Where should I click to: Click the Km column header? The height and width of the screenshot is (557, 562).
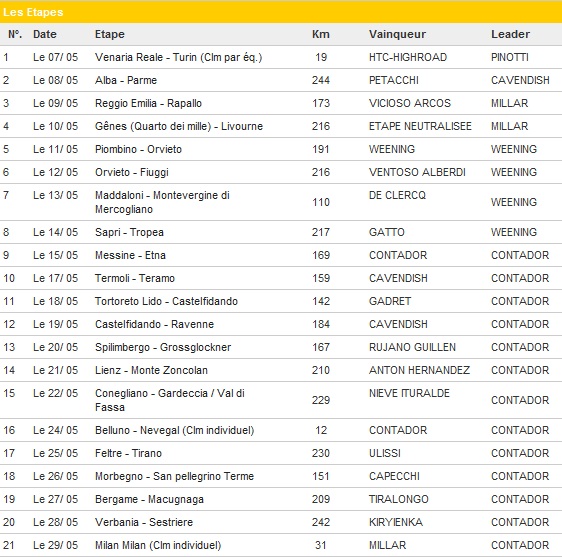click(x=320, y=34)
